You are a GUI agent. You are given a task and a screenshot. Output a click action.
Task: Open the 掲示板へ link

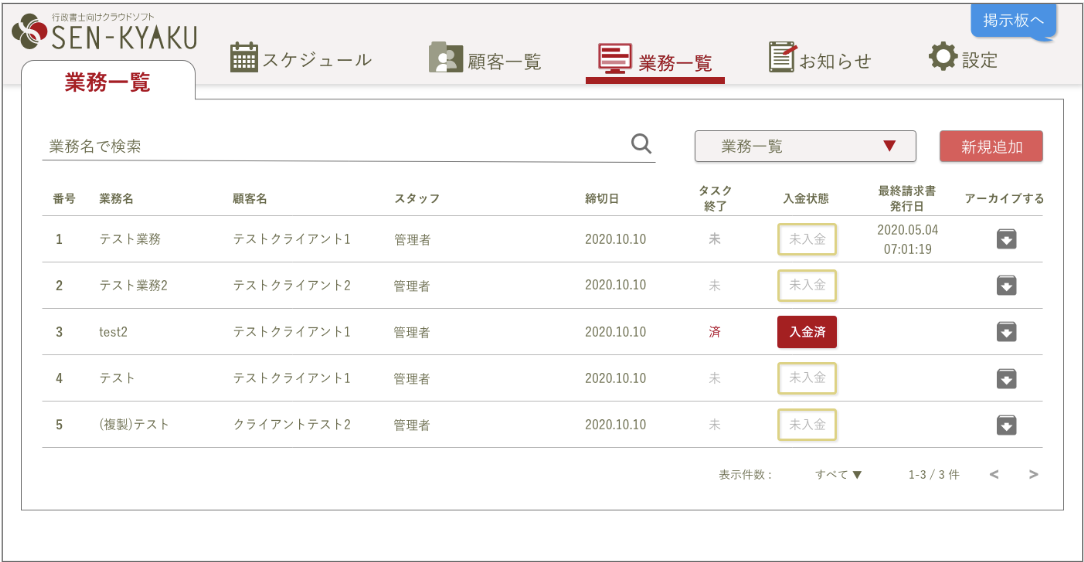(1012, 20)
